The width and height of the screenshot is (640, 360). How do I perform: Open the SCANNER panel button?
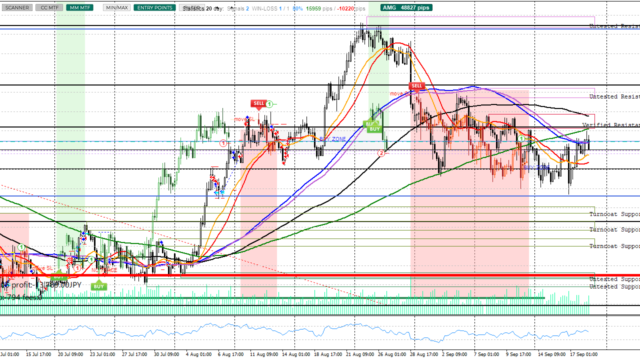(17, 8)
